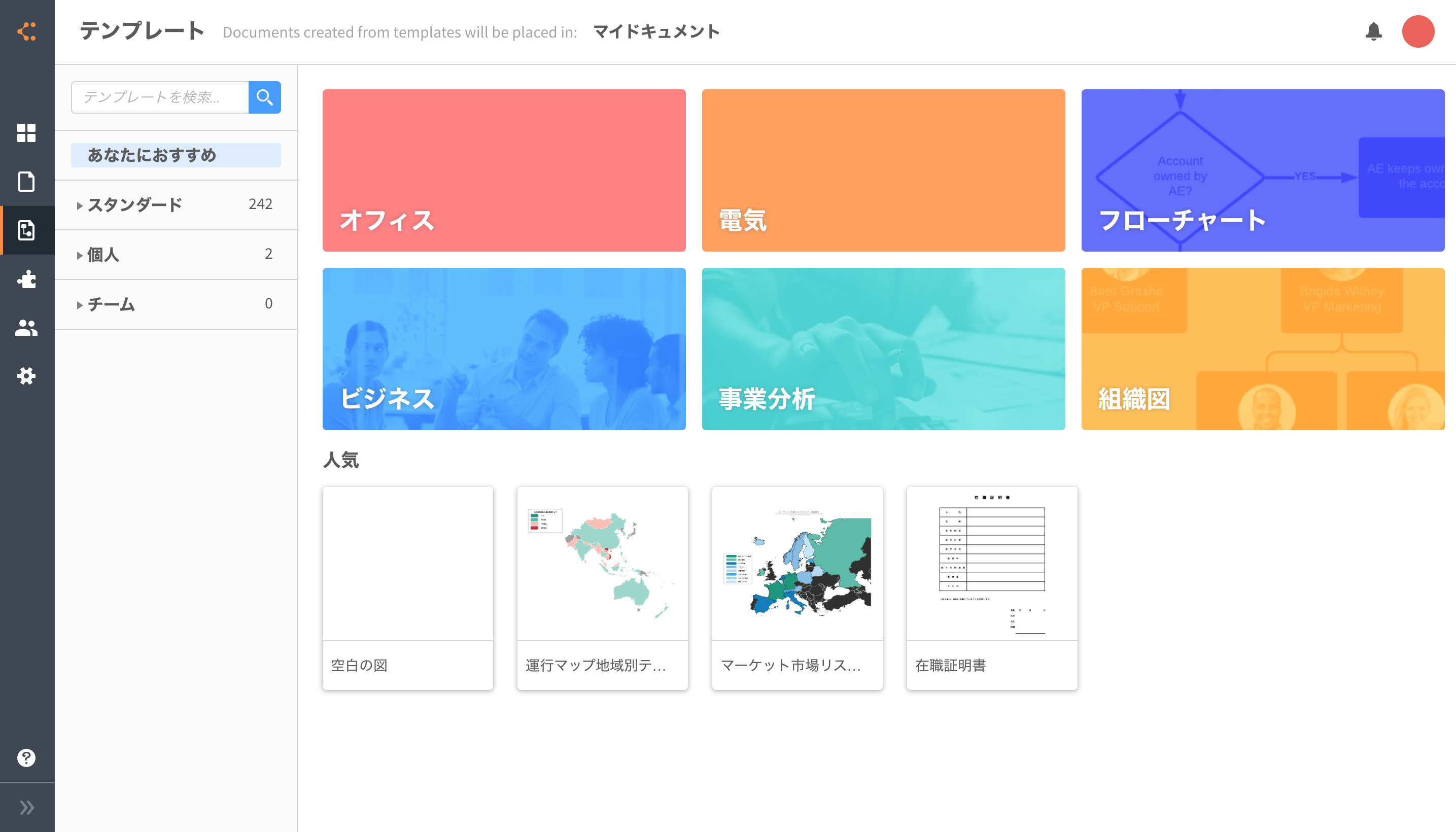Open the red user profile avatar
Screen dimensions: 1456x832
[x=1418, y=31]
